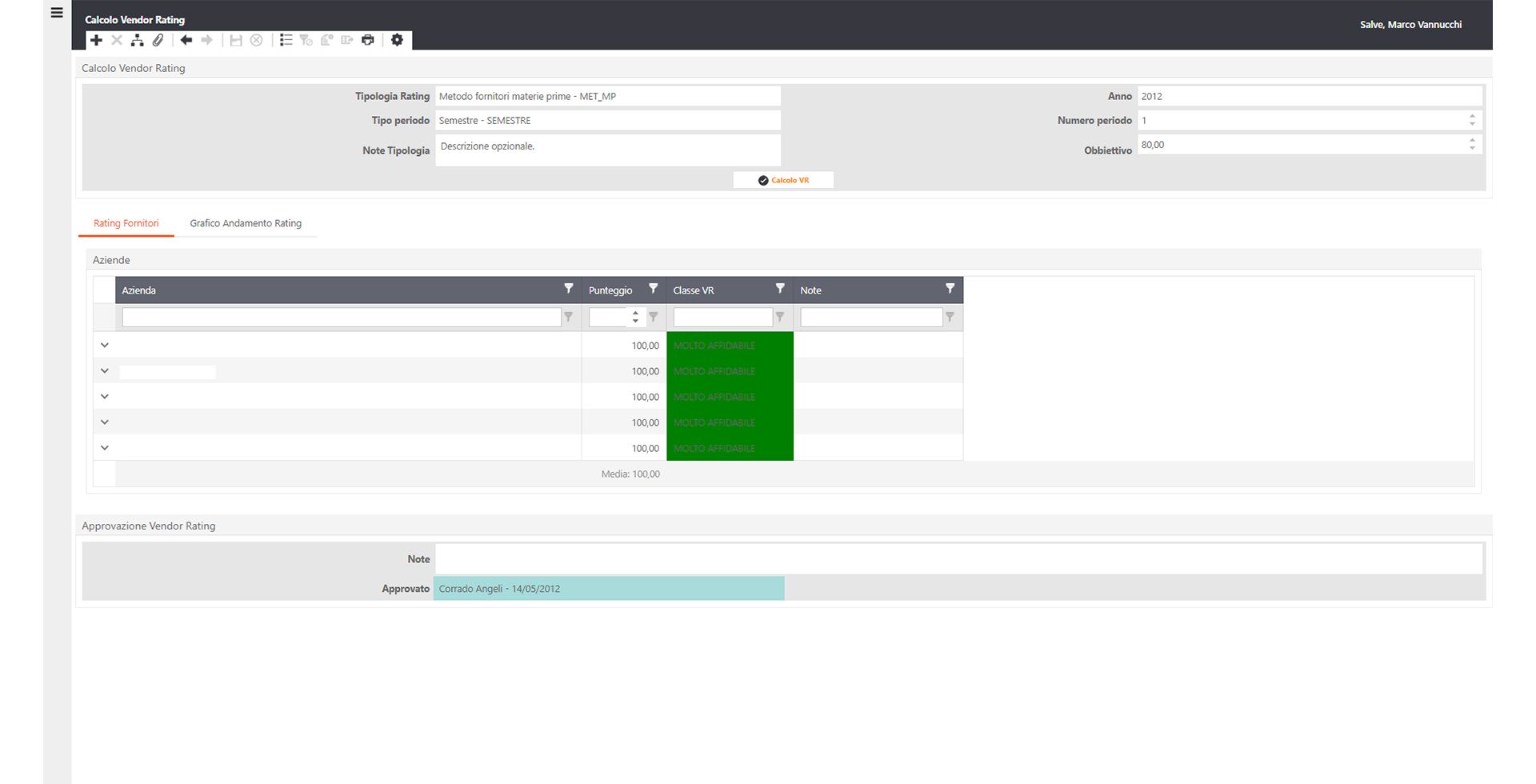Open the Tipo periodo combo box

pos(608,120)
